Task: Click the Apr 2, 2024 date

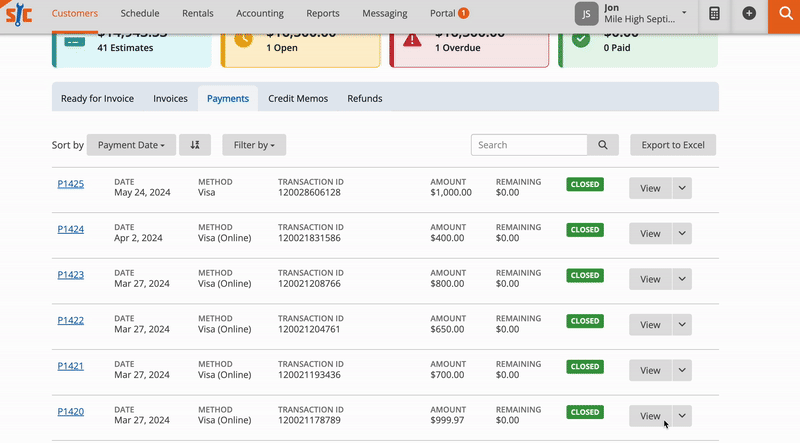Action: click(x=138, y=238)
